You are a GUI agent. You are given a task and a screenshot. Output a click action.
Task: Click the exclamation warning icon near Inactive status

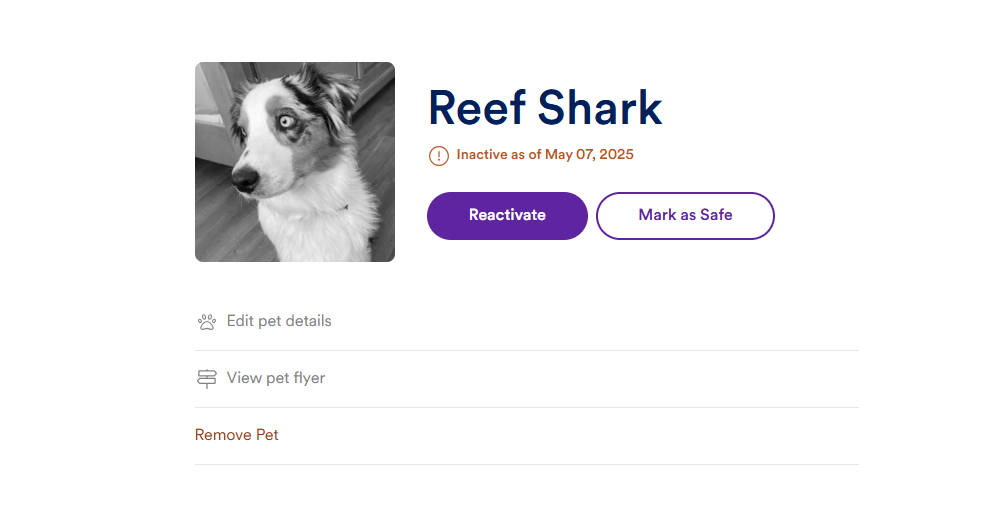pyautogui.click(x=439, y=155)
